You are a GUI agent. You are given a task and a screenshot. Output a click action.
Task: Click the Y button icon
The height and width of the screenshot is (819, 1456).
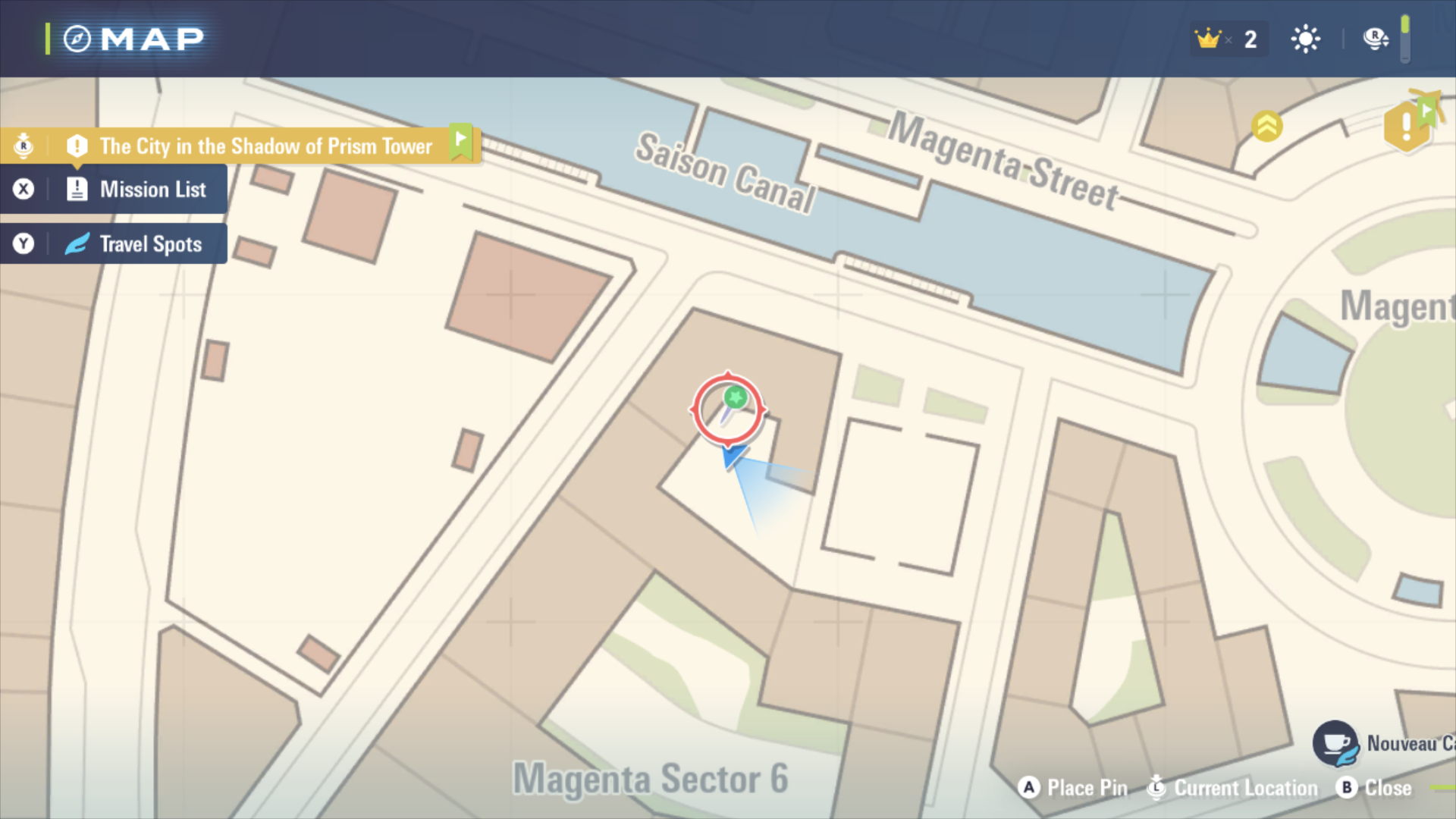24,243
